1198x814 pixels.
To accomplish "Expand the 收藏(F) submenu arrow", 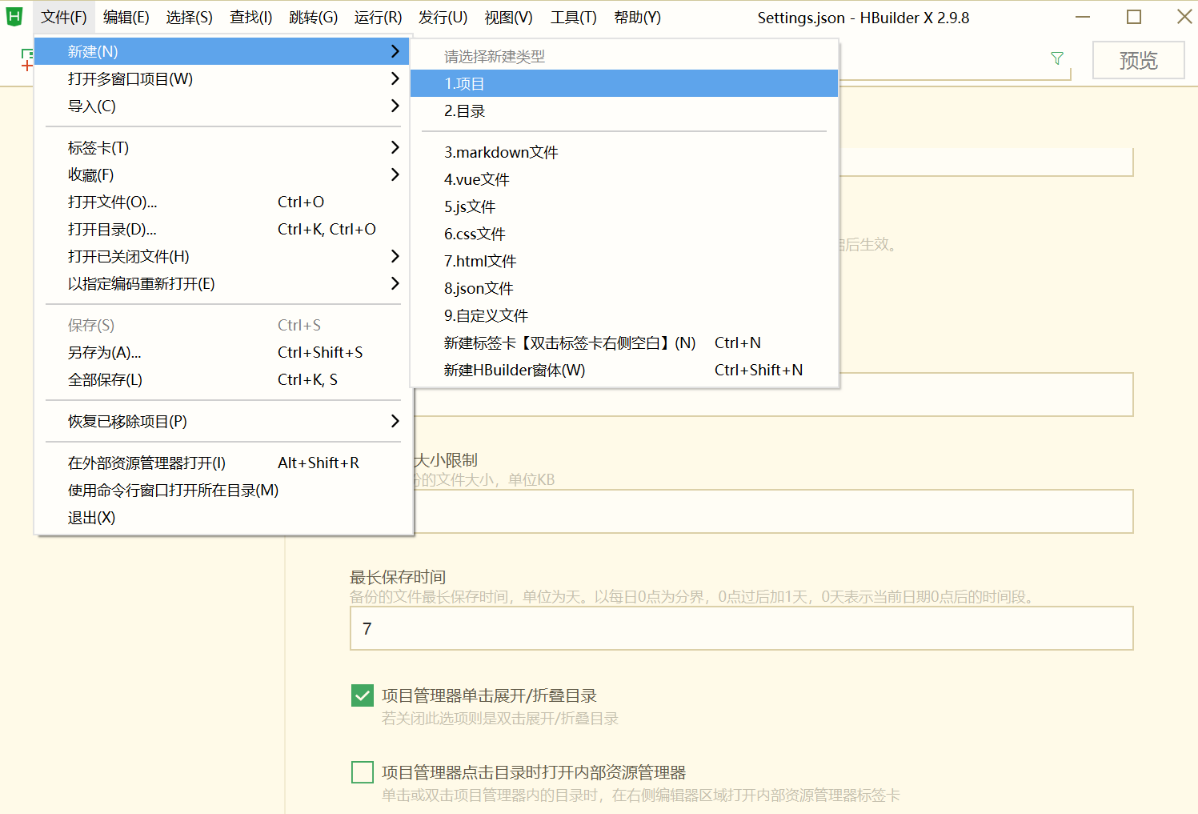I will [x=394, y=174].
